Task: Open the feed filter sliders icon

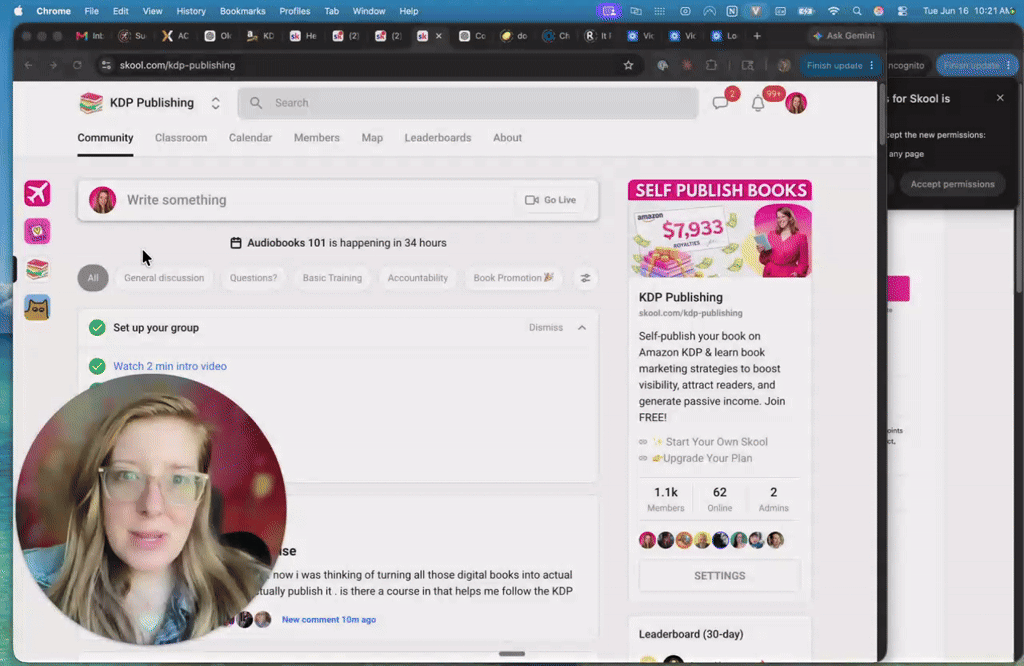Action: click(x=585, y=278)
